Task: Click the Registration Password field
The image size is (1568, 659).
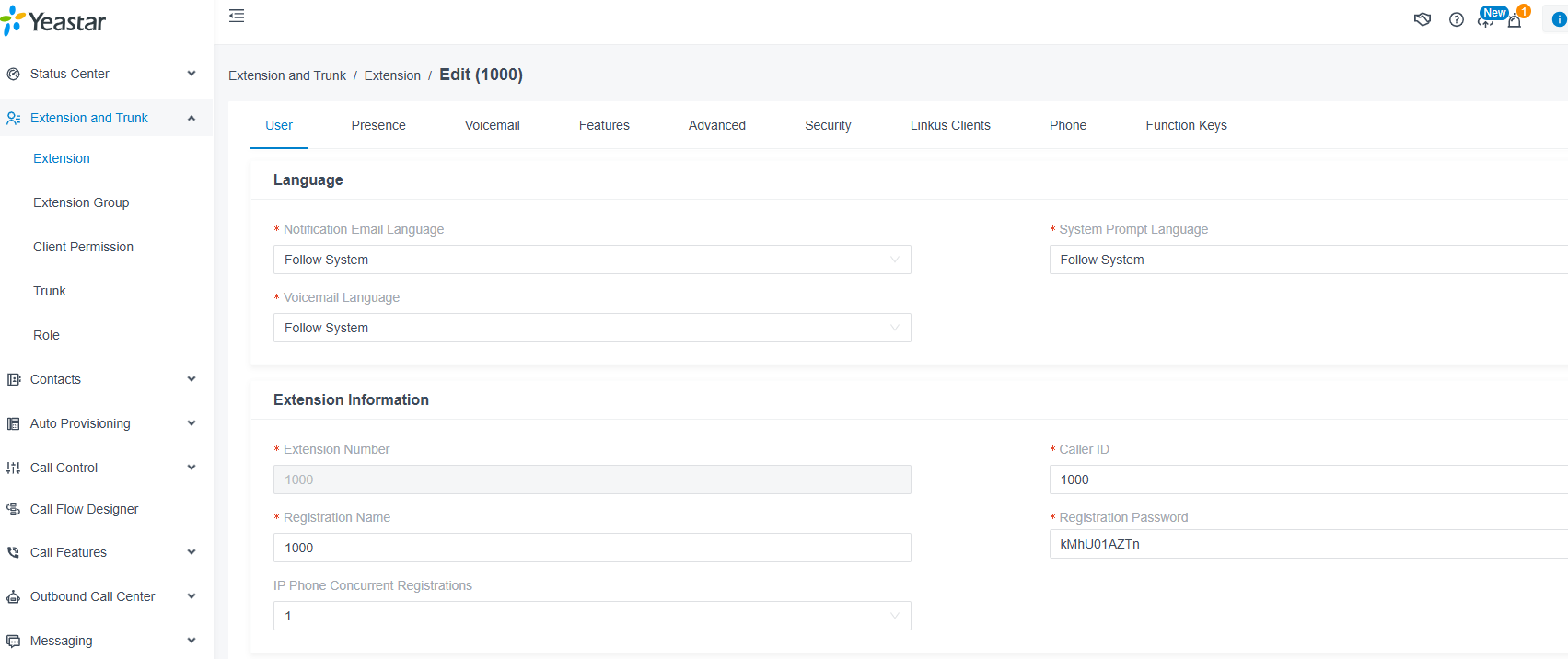Action: pyautogui.click(x=1308, y=544)
